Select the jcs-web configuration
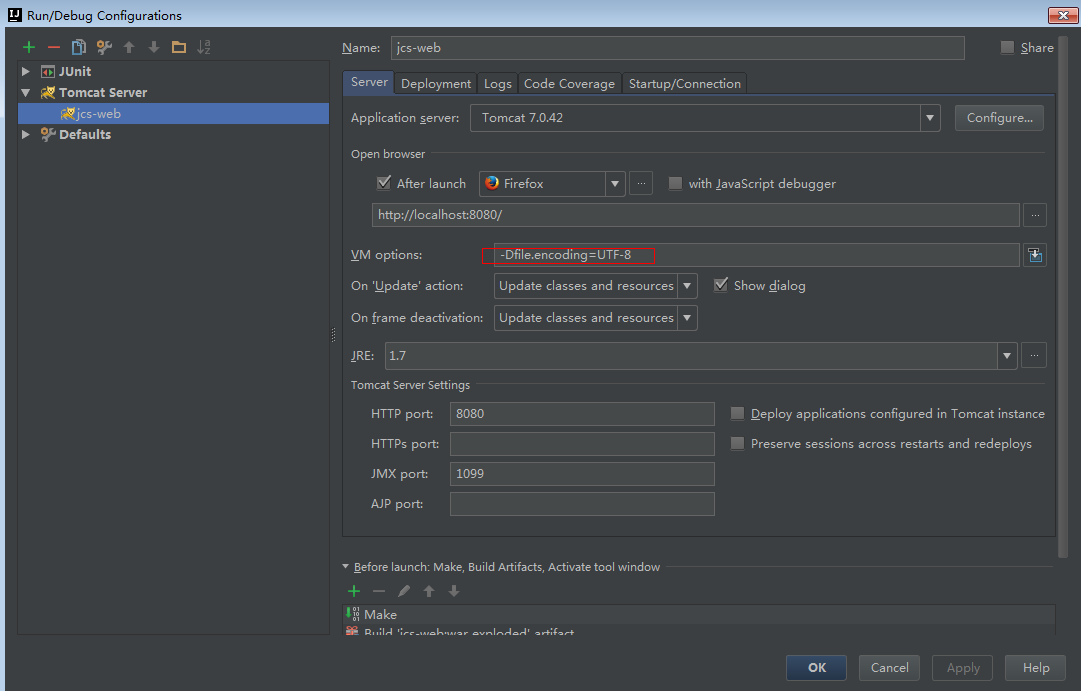Viewport: 1081px width, 691px height. [173, 114]
